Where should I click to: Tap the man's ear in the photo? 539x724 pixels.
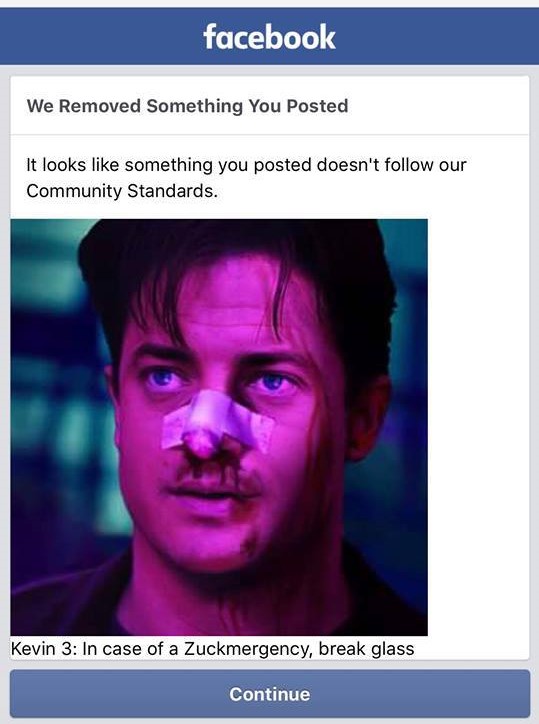368,418
